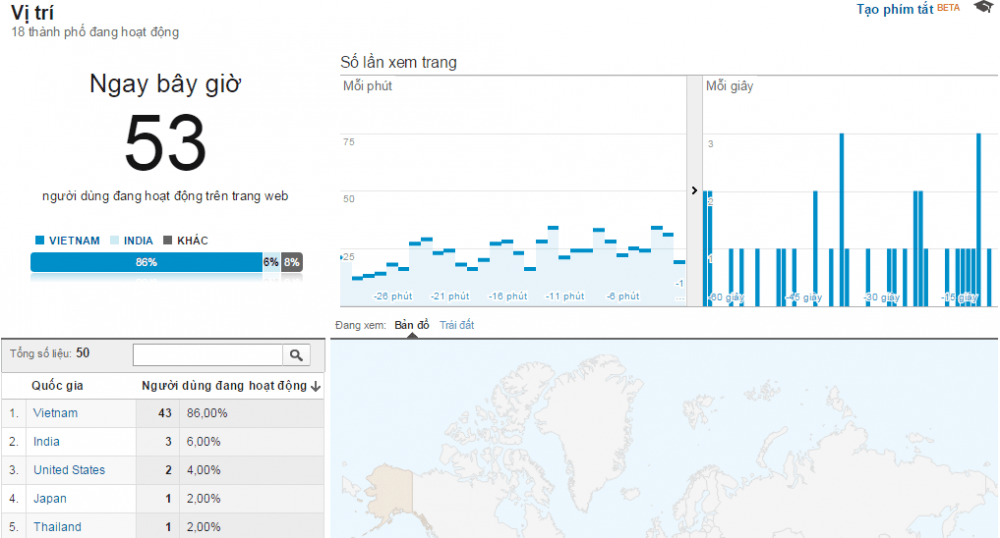Click the blue 86% Vietnam bar segment
The height and width of the screenshot is (538, 1000).
[x=146, y=262]
